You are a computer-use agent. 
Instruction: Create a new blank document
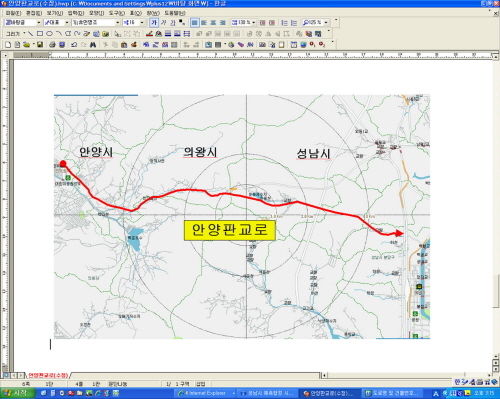point(8,44)
